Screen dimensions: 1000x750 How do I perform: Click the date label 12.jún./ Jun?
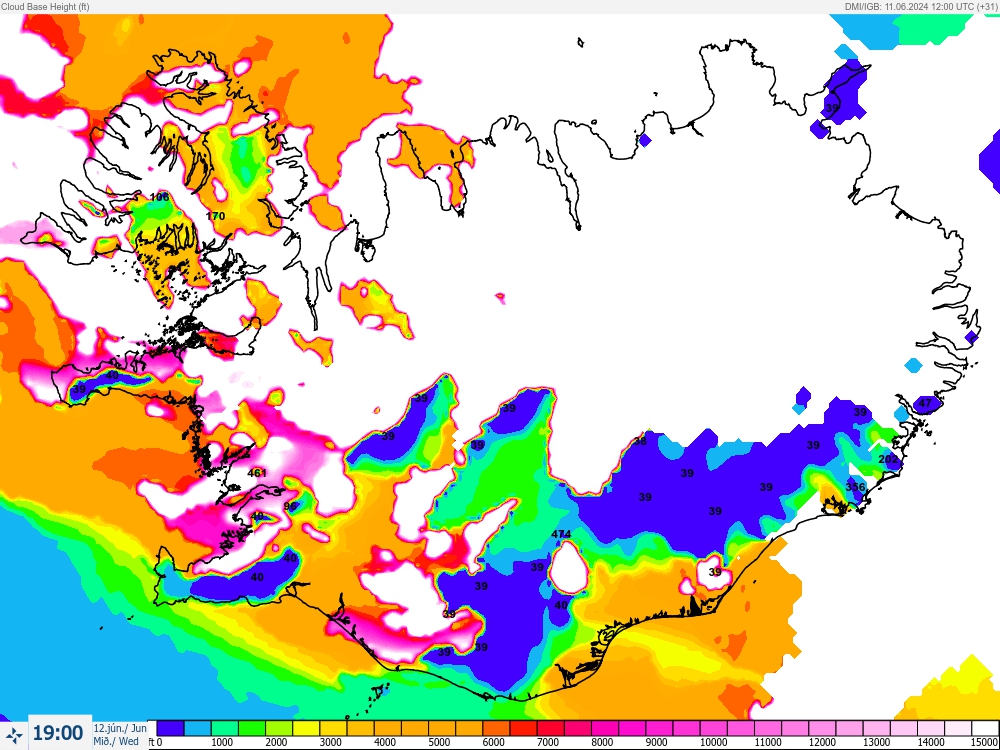(x=120, y=728)
